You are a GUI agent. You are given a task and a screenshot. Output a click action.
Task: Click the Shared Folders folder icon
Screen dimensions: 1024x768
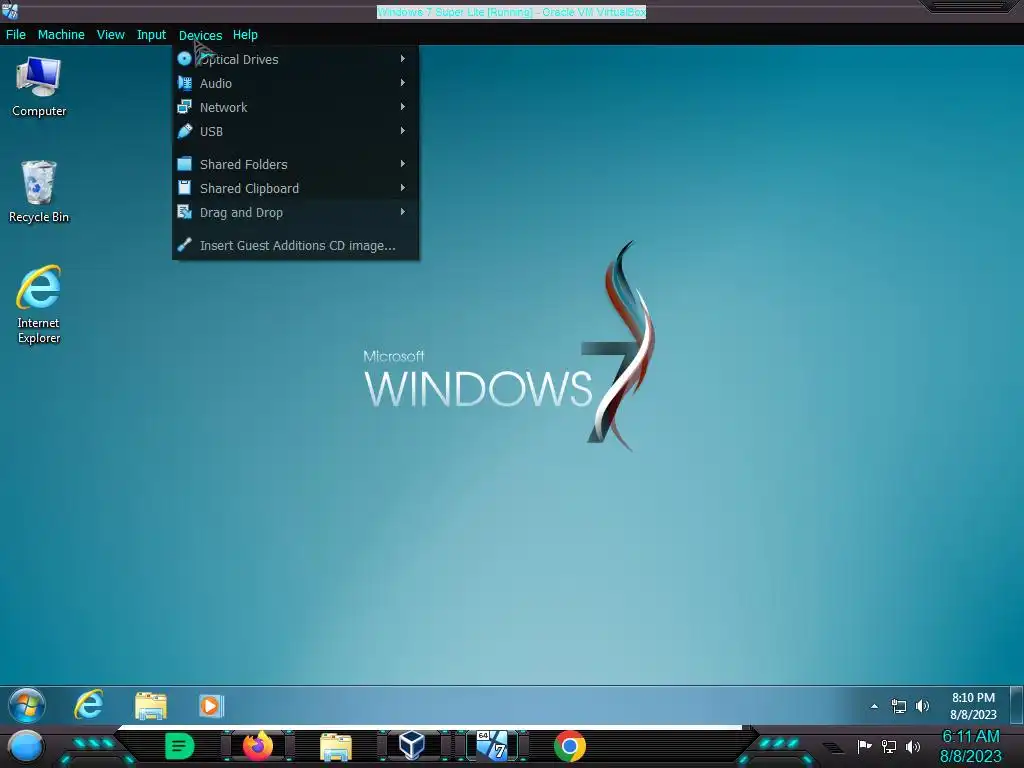click(185, 163)
